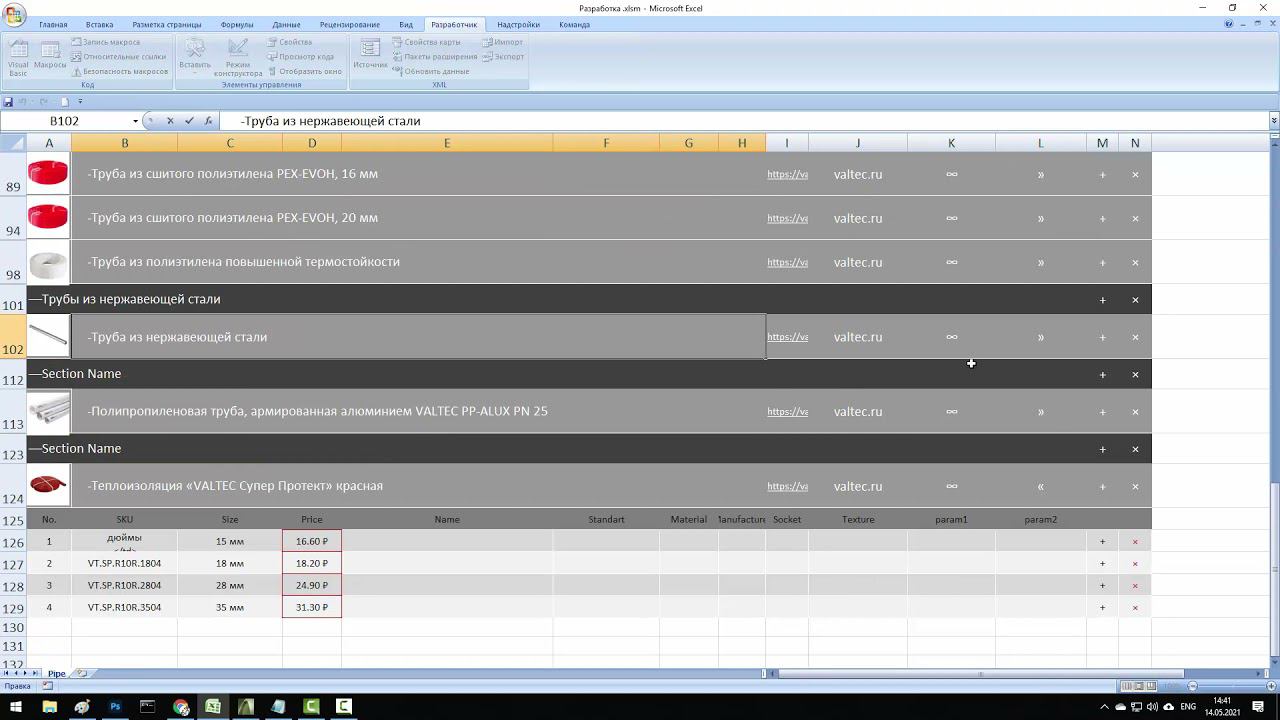The image size is (1280, 720).
Task: Open Свойства in controls group
Action: 289,42
